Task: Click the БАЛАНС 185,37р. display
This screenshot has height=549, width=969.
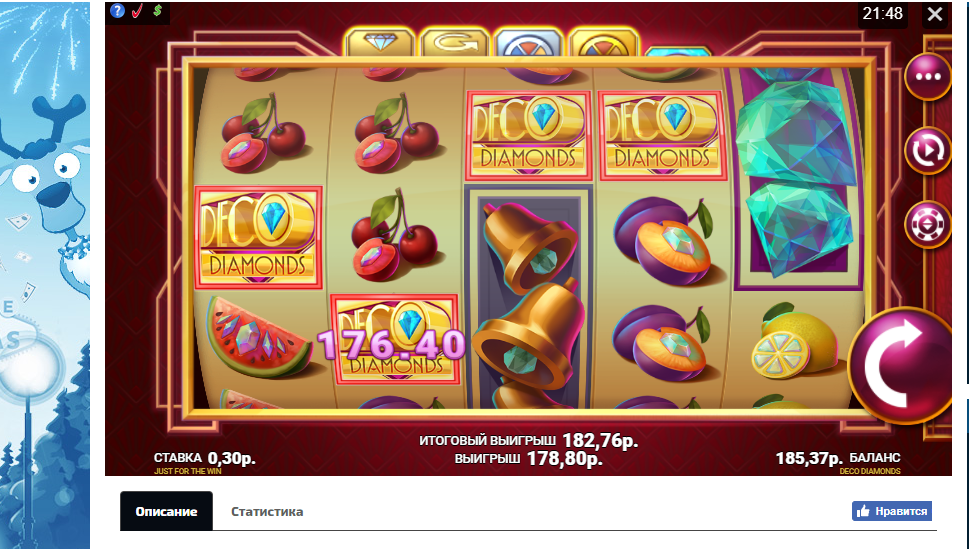Action: [837, 458]
